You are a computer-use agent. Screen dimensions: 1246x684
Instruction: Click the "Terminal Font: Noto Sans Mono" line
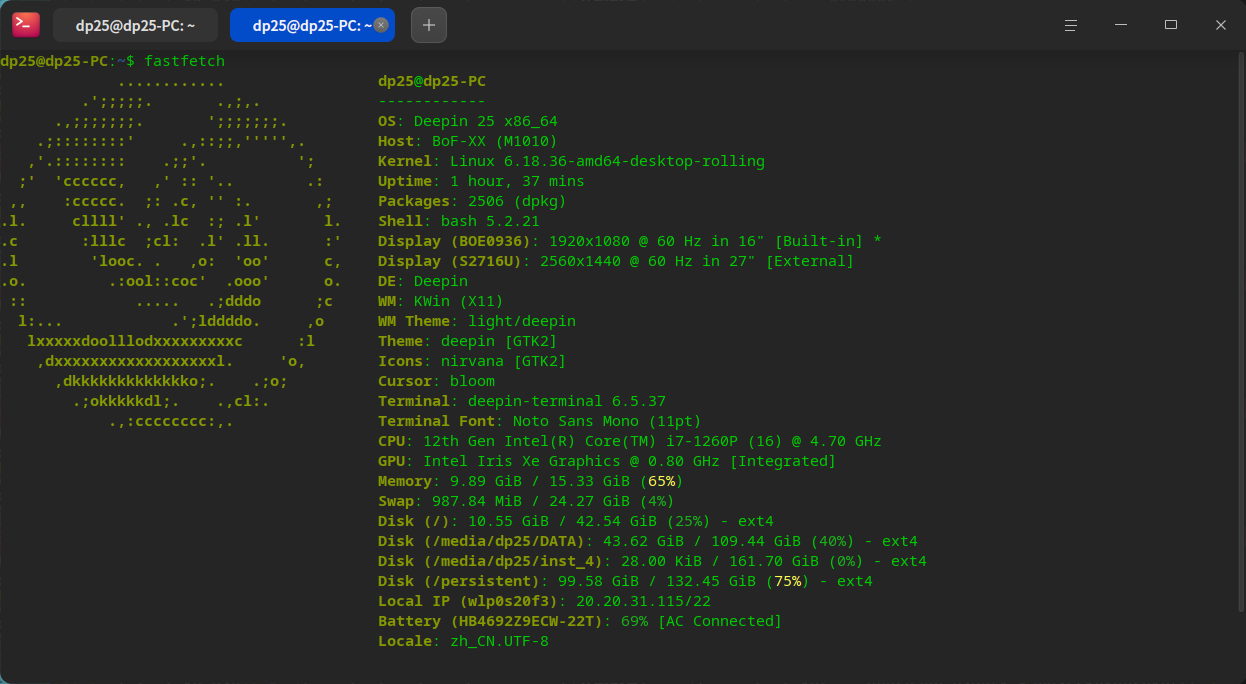tap(540, 421)
